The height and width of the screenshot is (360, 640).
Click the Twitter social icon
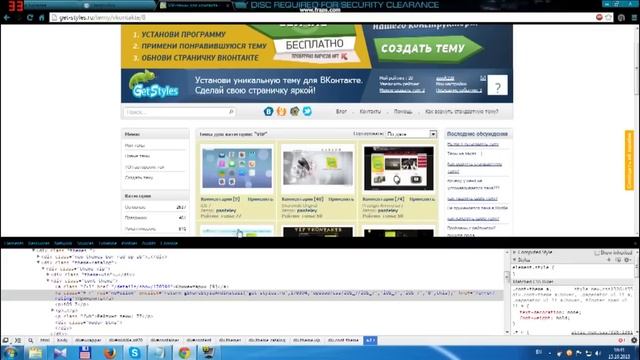click(307, 111)
